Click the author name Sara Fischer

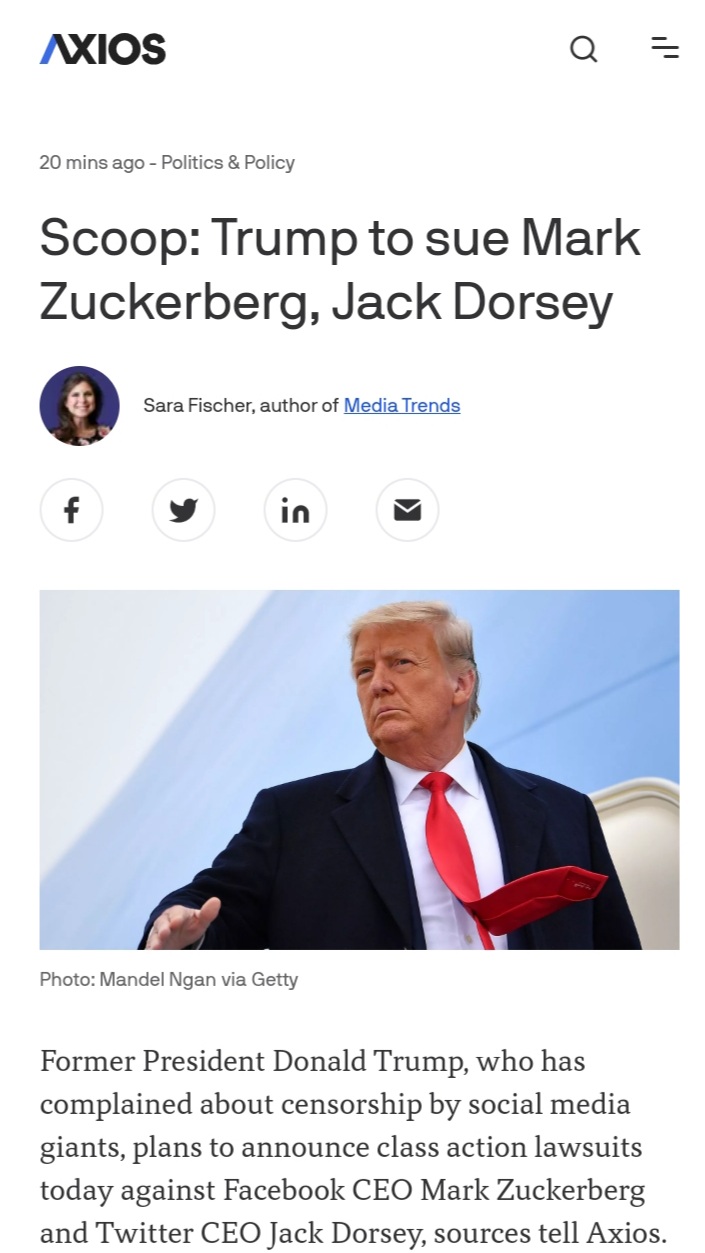point(198,405)
